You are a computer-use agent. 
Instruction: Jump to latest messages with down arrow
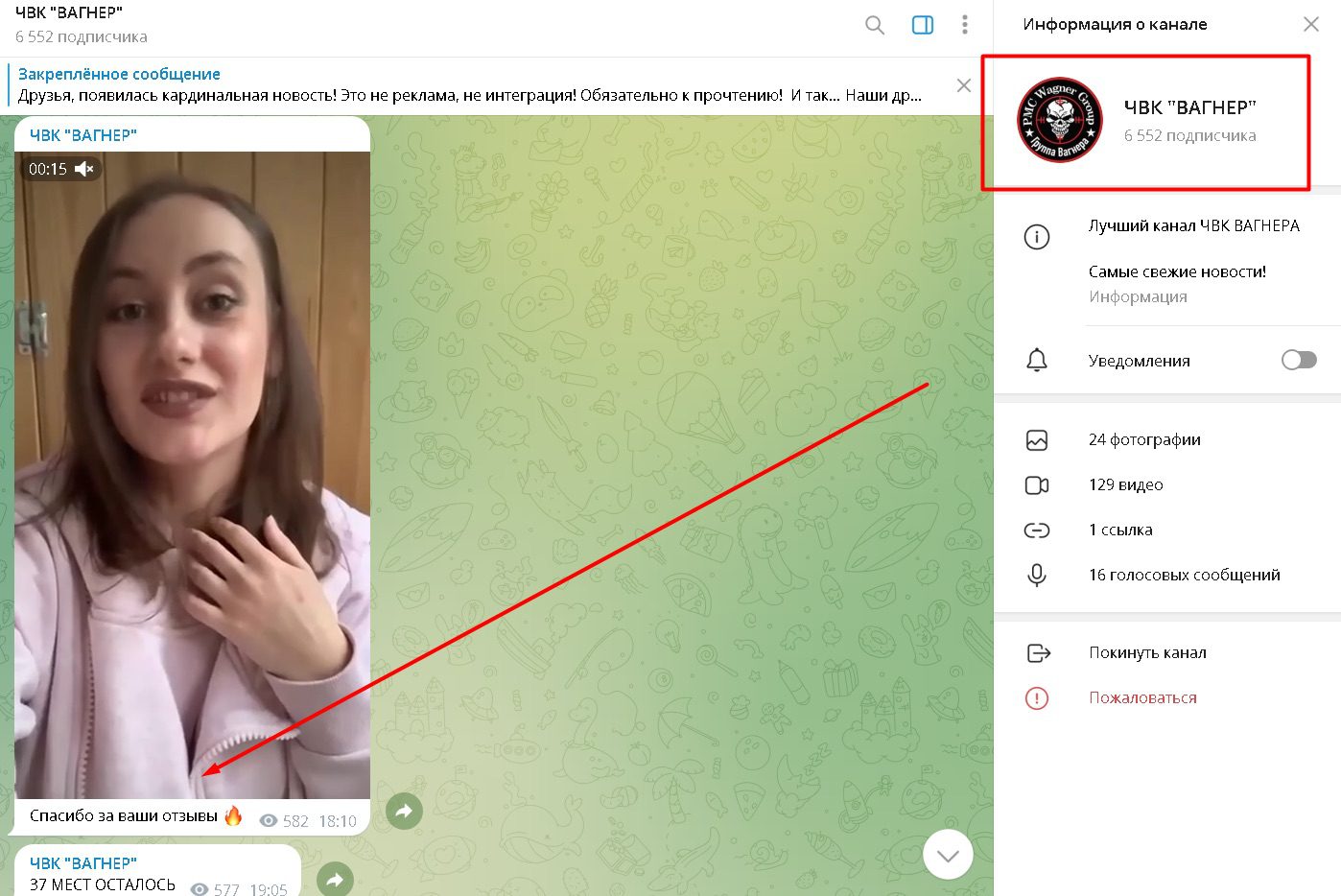coord(948,854)
